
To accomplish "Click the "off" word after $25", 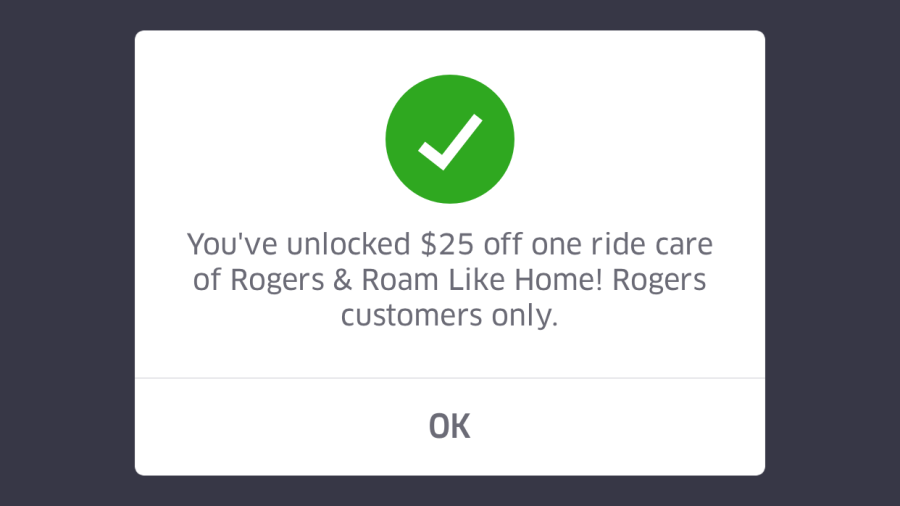I will tap(502, 244).
